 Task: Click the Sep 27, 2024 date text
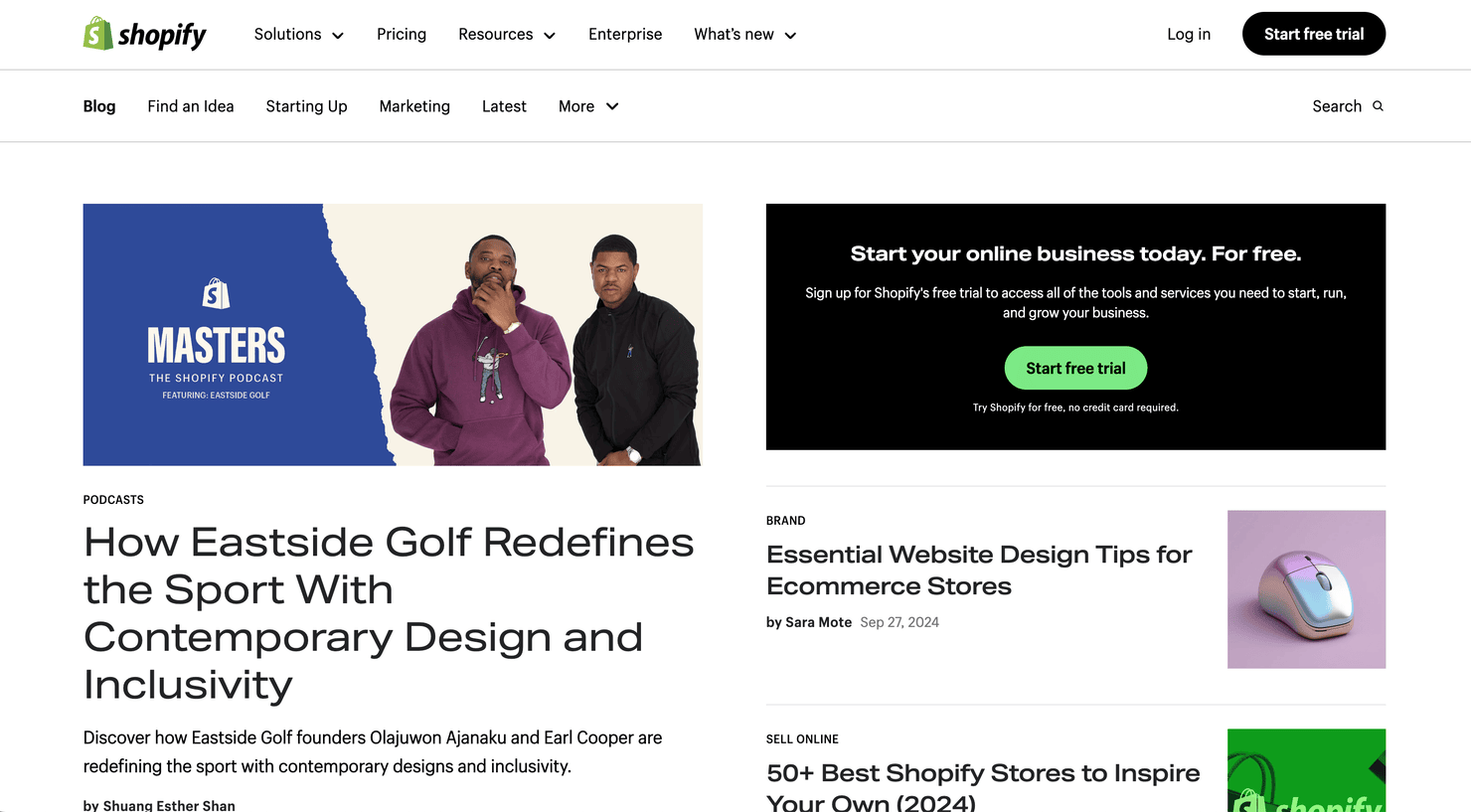899,622
